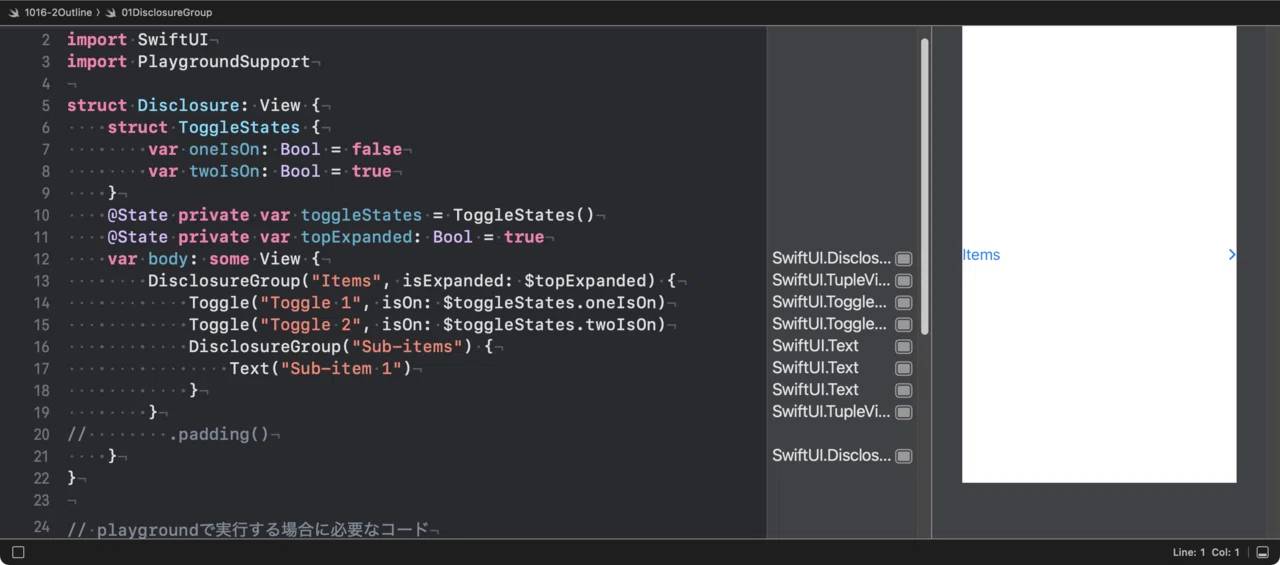Click the results sidebar vertical scrollbar
Screen dimensions: 1280x565
(925, 186)
